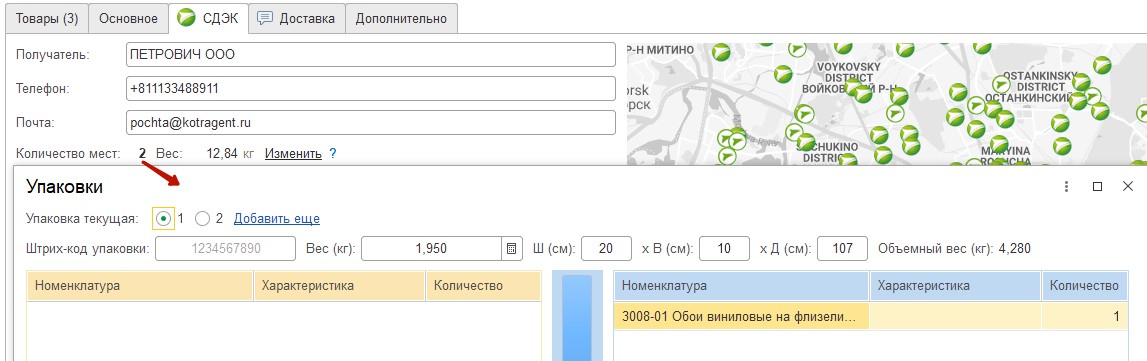Click the question mark help icon
This screenshot has height=361, width=1147.
click(332, 153)
